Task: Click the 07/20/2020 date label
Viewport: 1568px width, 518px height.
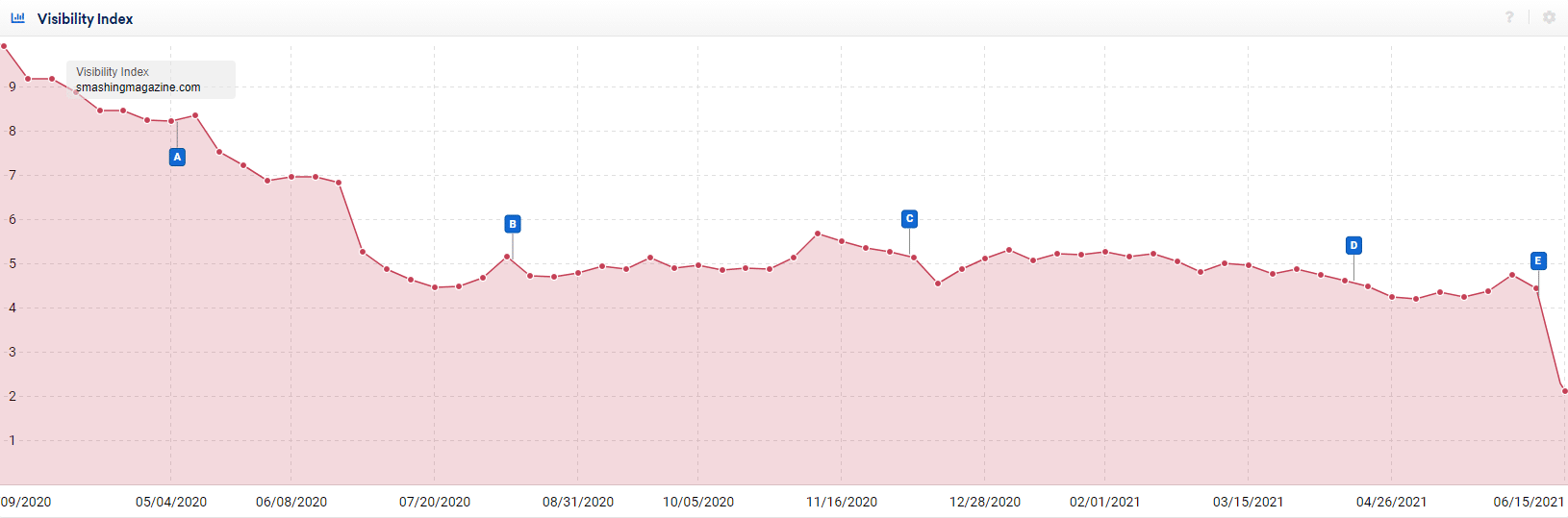Action: click(x=435, y=502)
